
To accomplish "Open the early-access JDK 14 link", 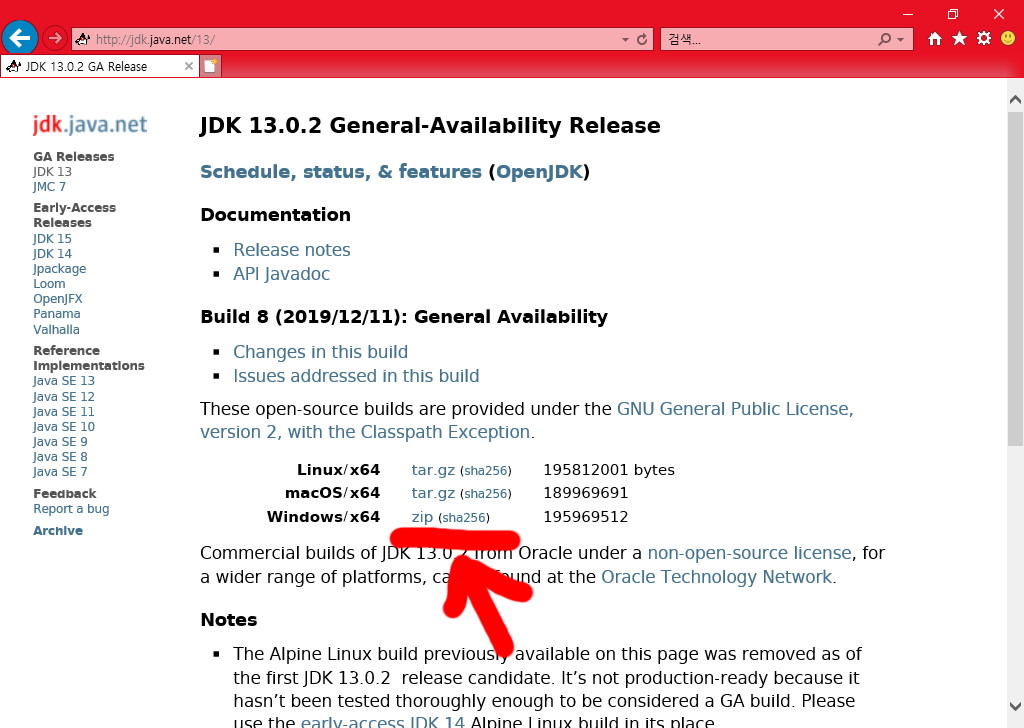I will (382, 721).
